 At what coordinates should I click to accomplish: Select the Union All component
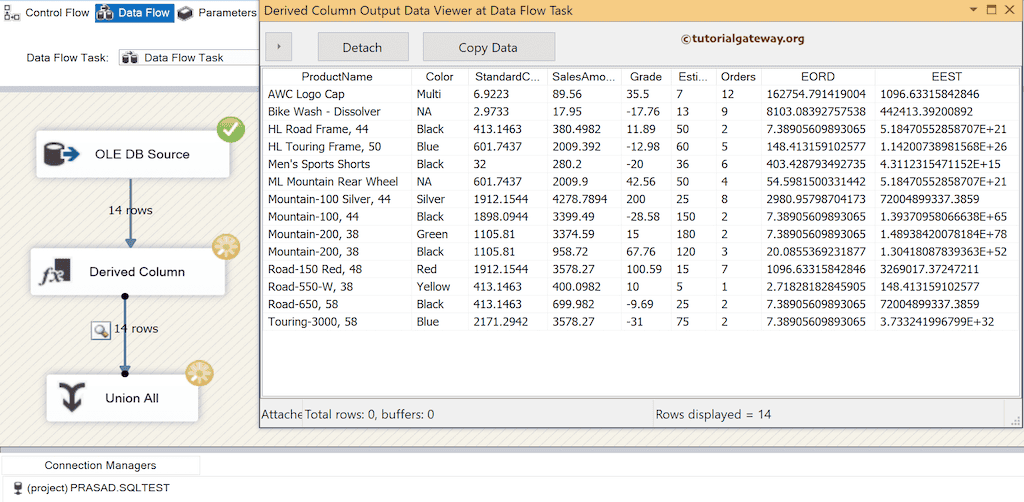click(122, 398)
